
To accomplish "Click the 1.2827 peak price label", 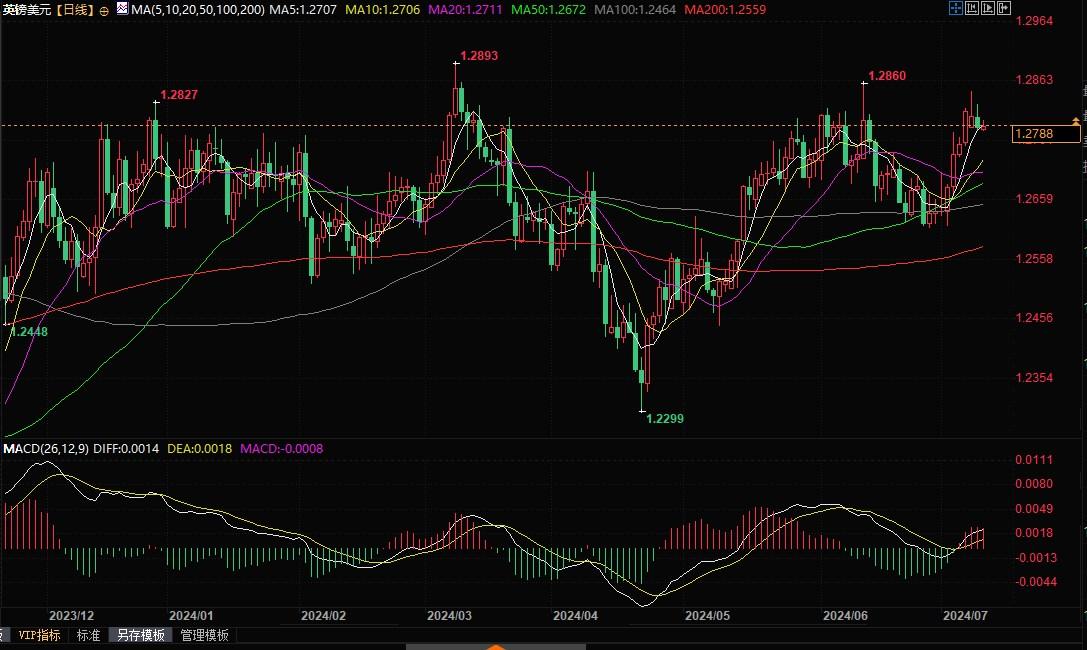I will tap(179, 95).
